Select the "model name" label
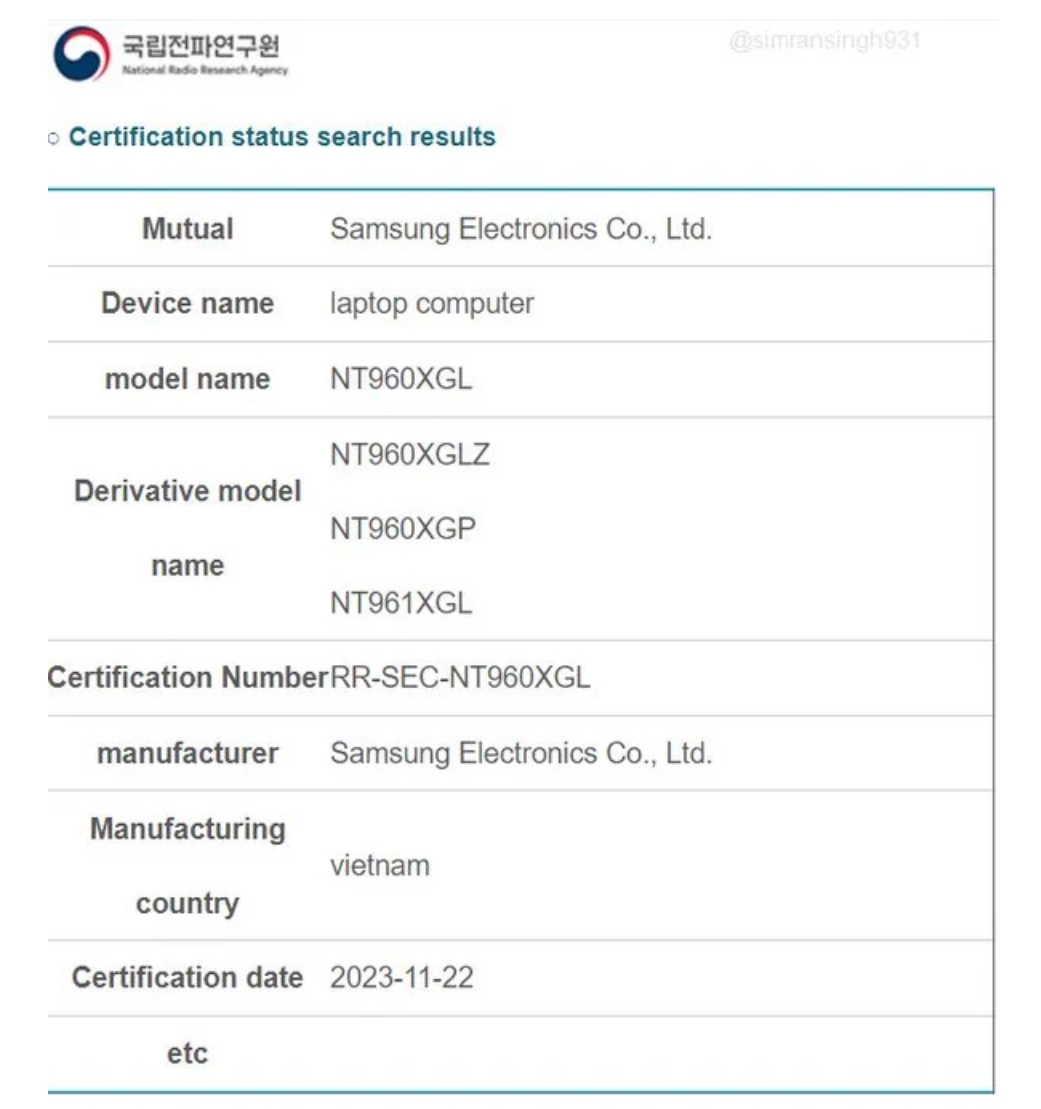The image size is (1041, 1109). click(187, 379)
